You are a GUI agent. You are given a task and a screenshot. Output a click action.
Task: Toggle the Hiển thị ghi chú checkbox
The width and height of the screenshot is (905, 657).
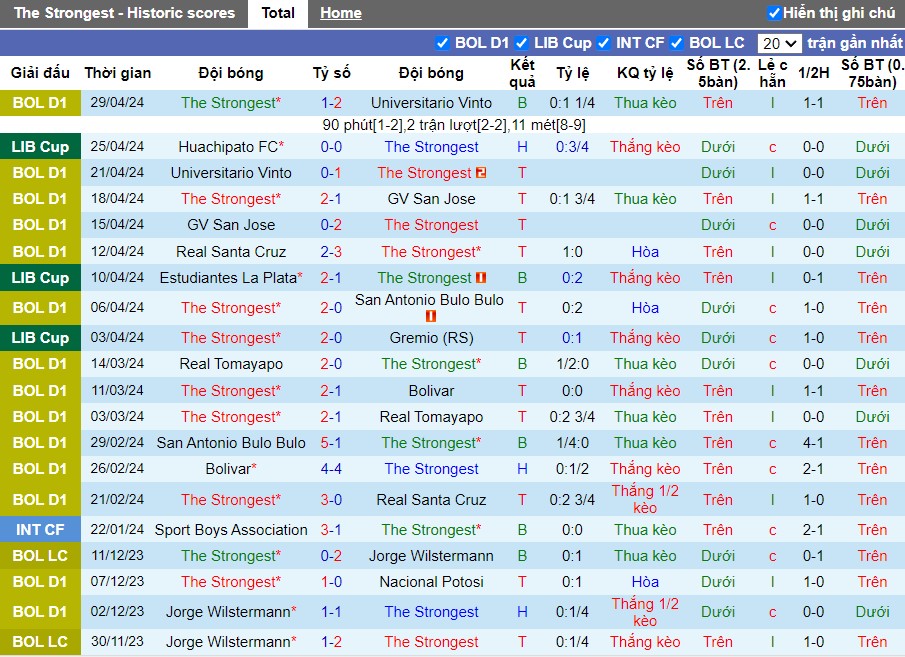click(x=774, y=13)
